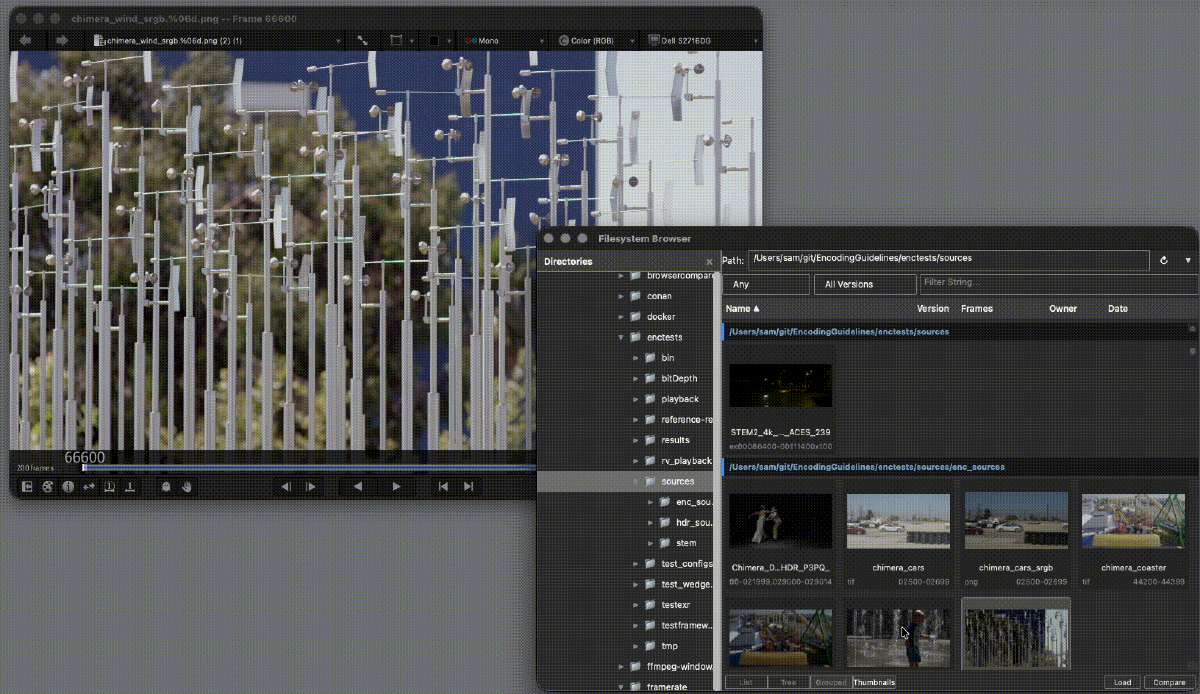Go back in RV viewer history
This screenshot has height=694, width=1200.
[25, 40]
